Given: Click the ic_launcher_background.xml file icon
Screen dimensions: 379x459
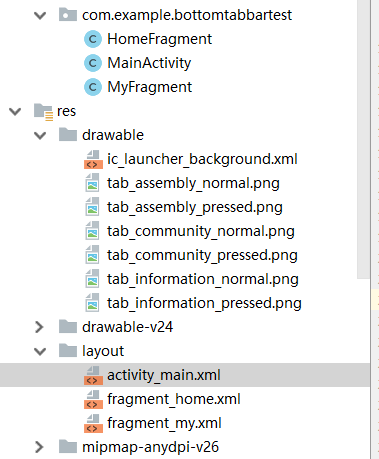Looking at the screenshot, I should (93, 160).
